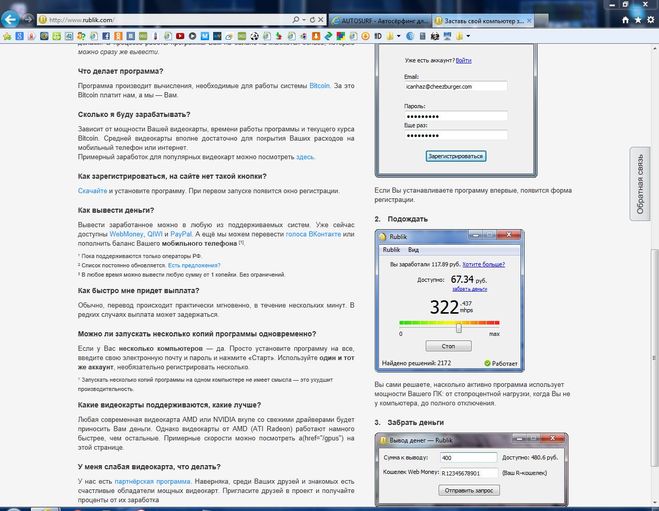Open the Odnoklassniki orange bookmark icon
Screen dimensions: 659x511
tap(118, 36)
